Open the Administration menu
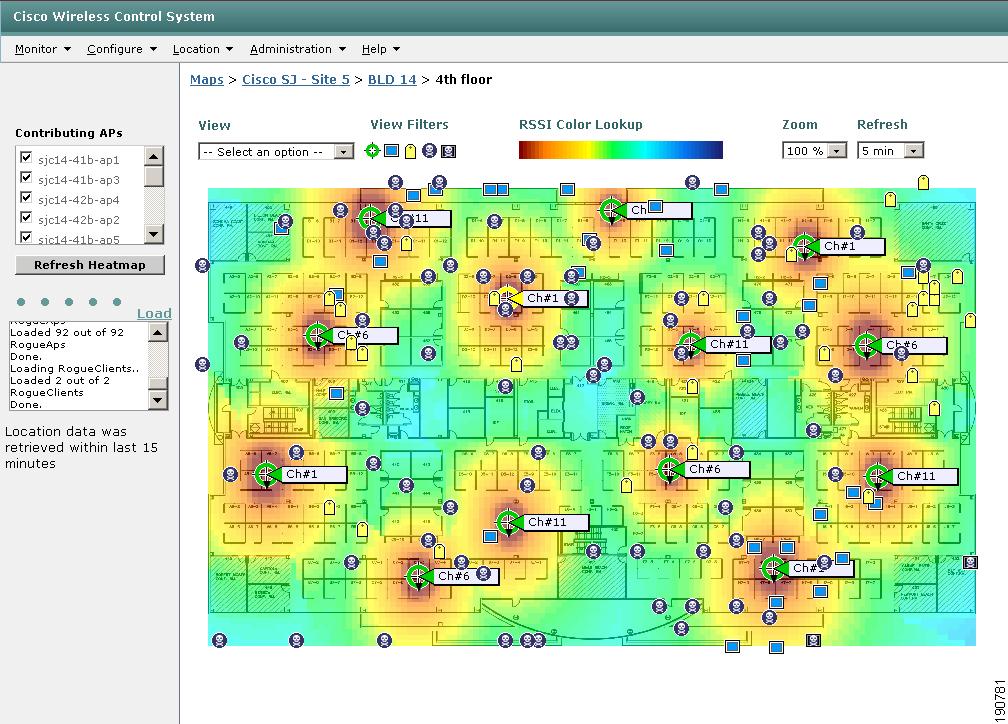1008x724 pixels. [298, 49]
